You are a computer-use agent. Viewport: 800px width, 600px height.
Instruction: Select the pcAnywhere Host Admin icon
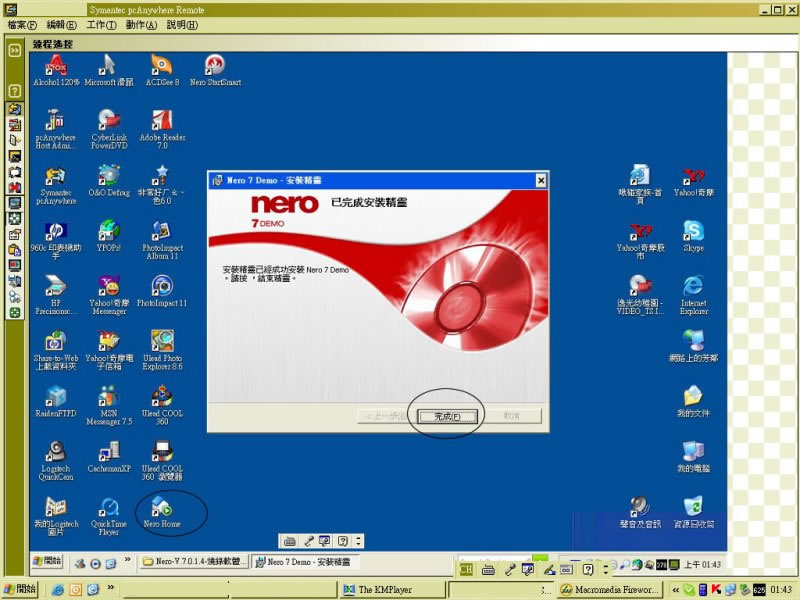click(x=55, y=129)
